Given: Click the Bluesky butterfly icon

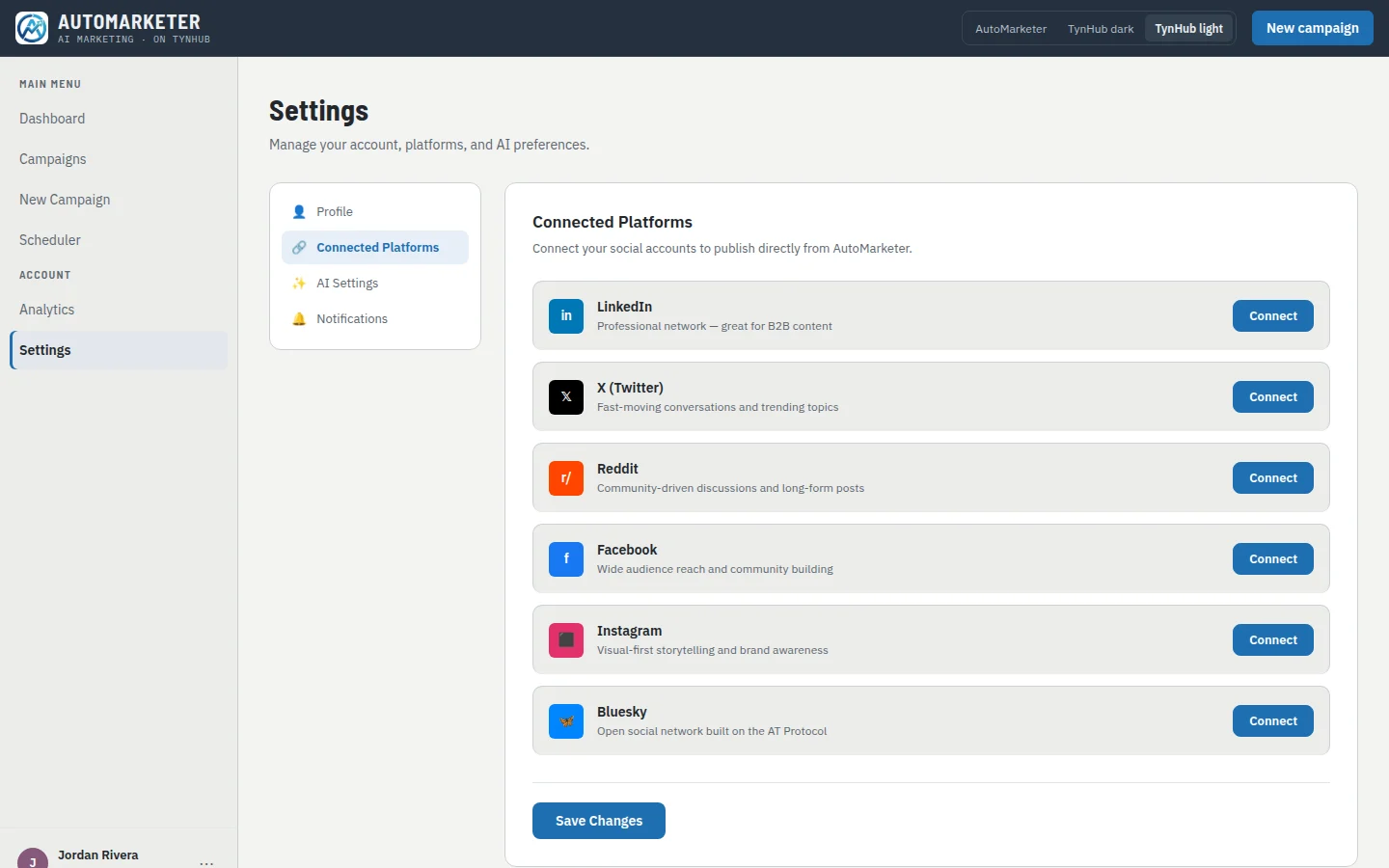Looking at the screenshot, I should click(566, 720).
